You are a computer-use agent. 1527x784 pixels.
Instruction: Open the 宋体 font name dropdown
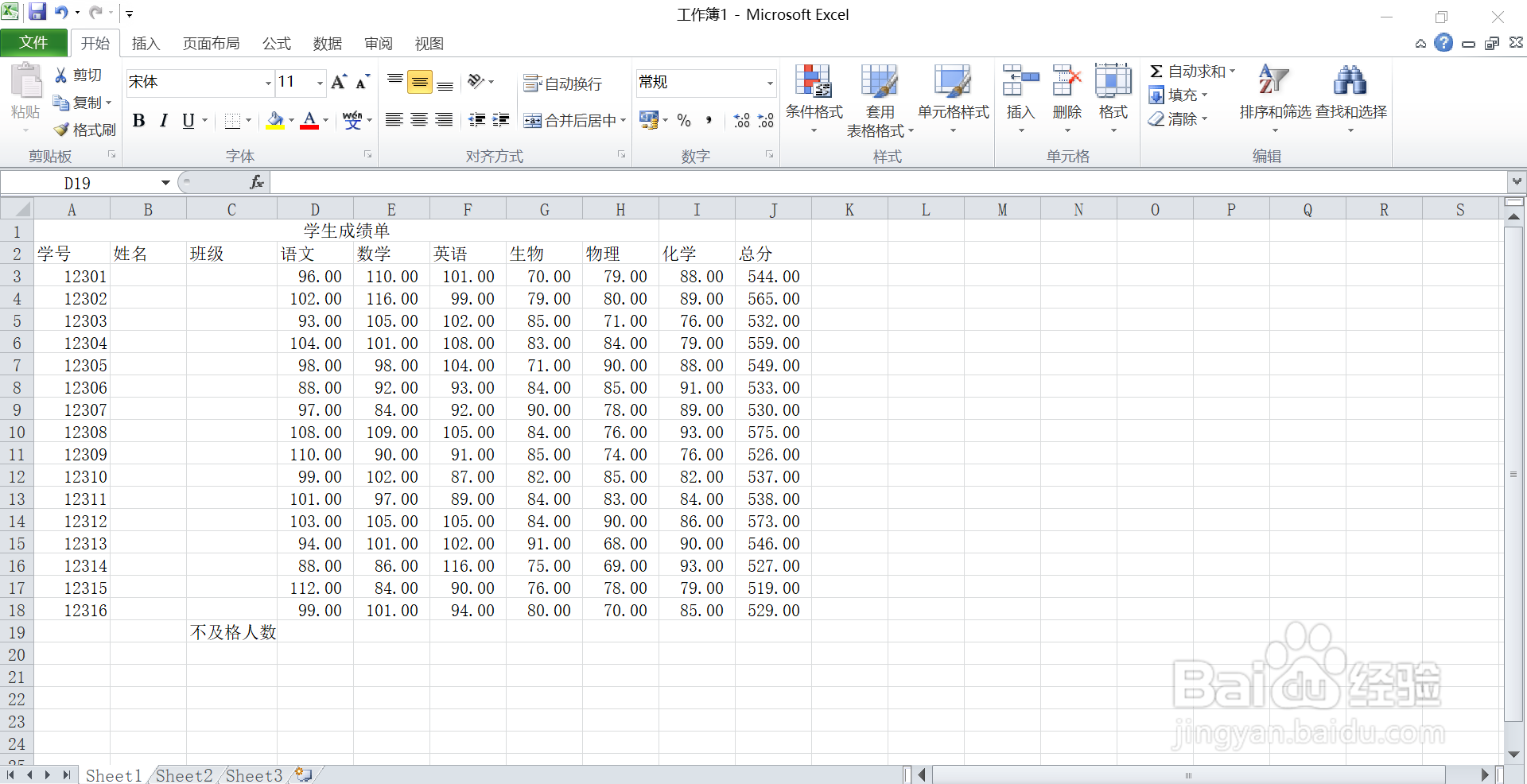(268, 83)
